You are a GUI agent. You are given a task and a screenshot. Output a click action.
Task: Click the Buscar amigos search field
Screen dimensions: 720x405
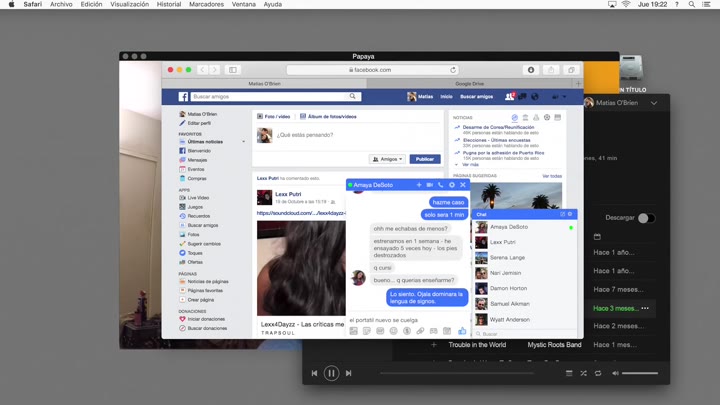(270, 97)
